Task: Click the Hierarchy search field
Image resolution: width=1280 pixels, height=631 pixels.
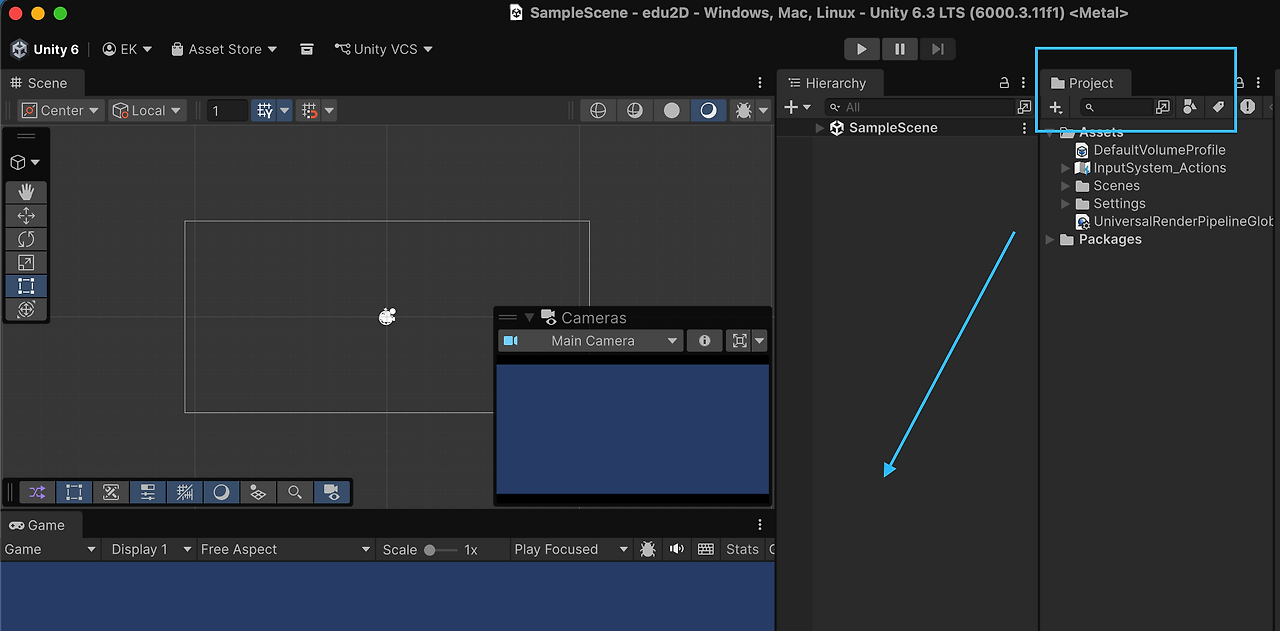Action: 919,107
